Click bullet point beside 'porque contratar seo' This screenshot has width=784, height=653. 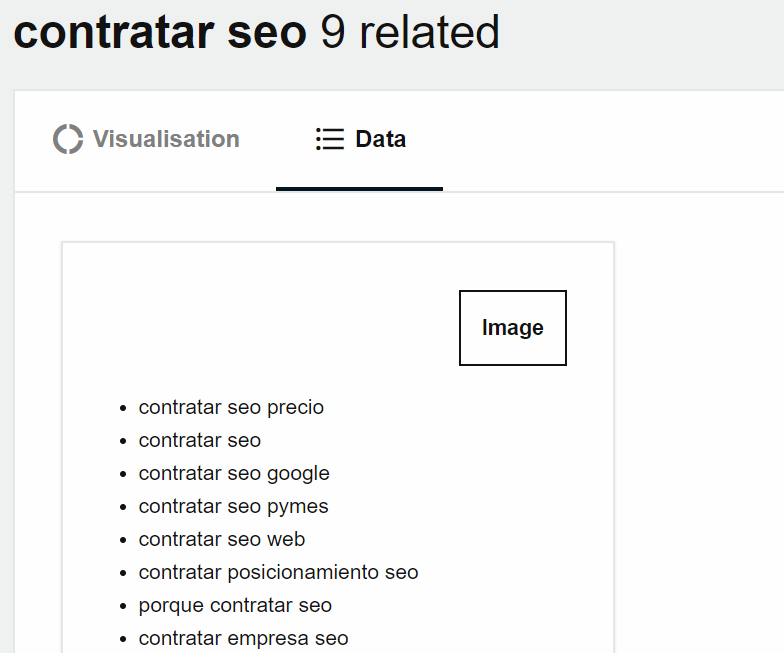coord(123,606)
